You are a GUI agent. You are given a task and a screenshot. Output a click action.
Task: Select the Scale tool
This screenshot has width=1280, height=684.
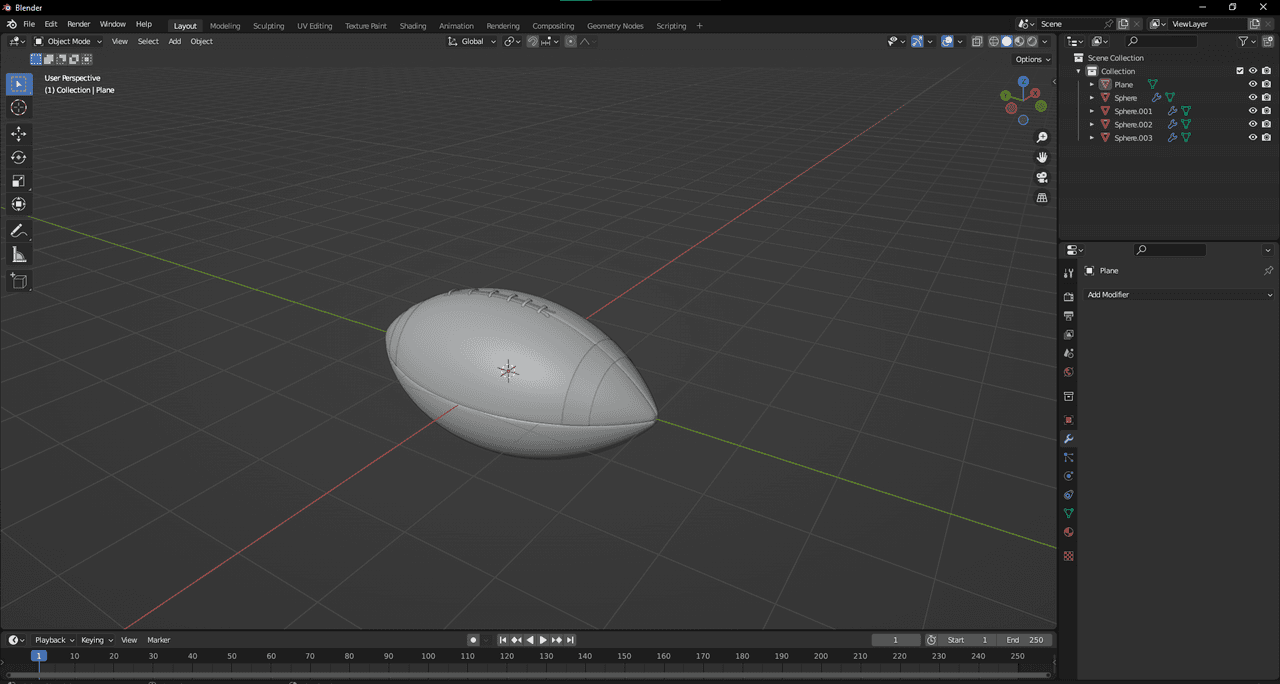18,181
